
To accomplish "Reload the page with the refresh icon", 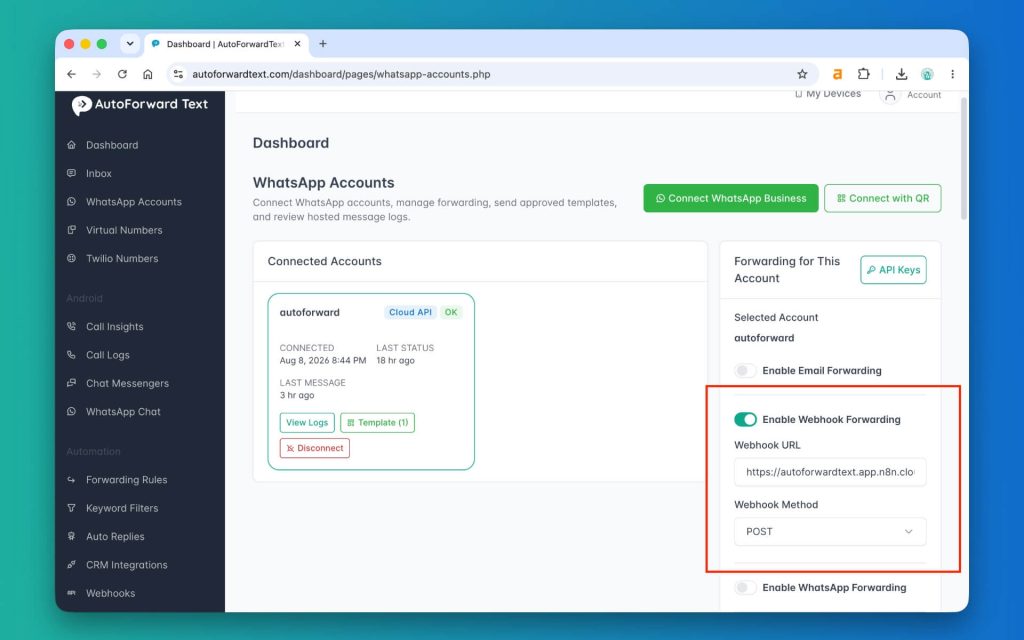I will click(x=122, y=74).
